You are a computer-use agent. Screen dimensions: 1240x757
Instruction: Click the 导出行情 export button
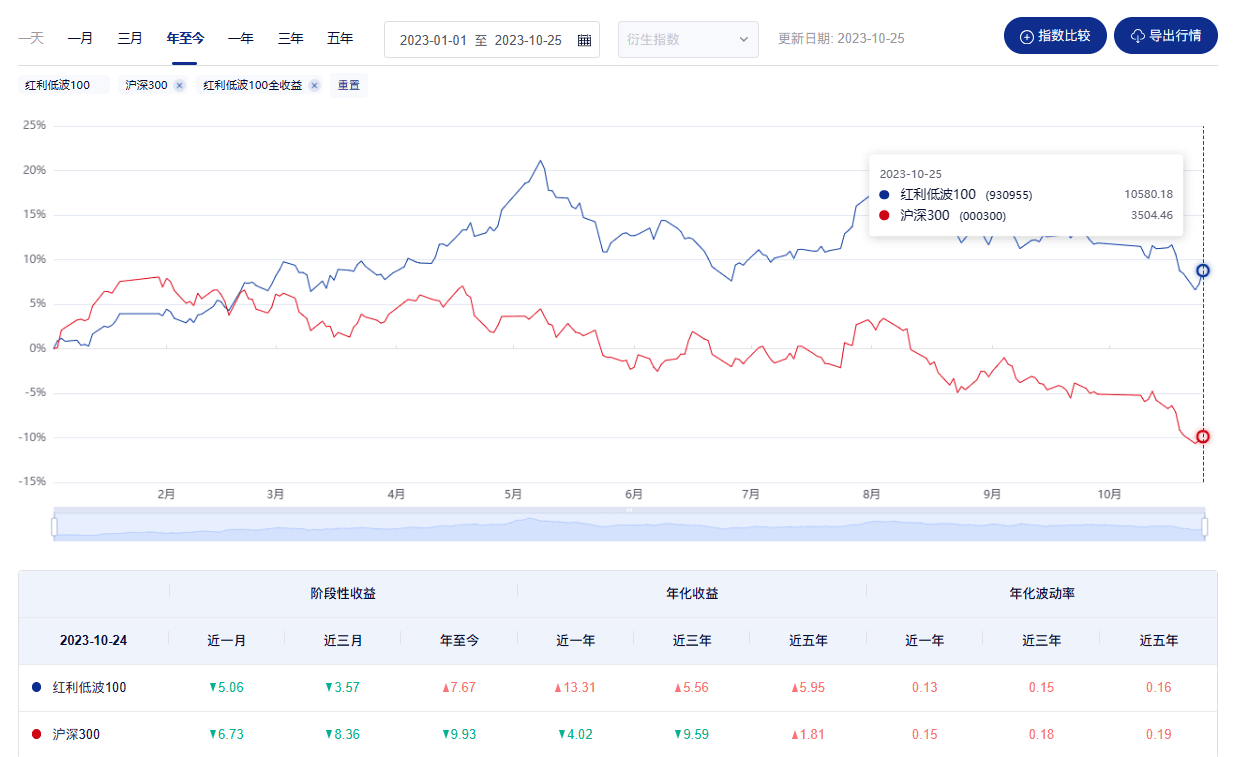[1165, 36]
